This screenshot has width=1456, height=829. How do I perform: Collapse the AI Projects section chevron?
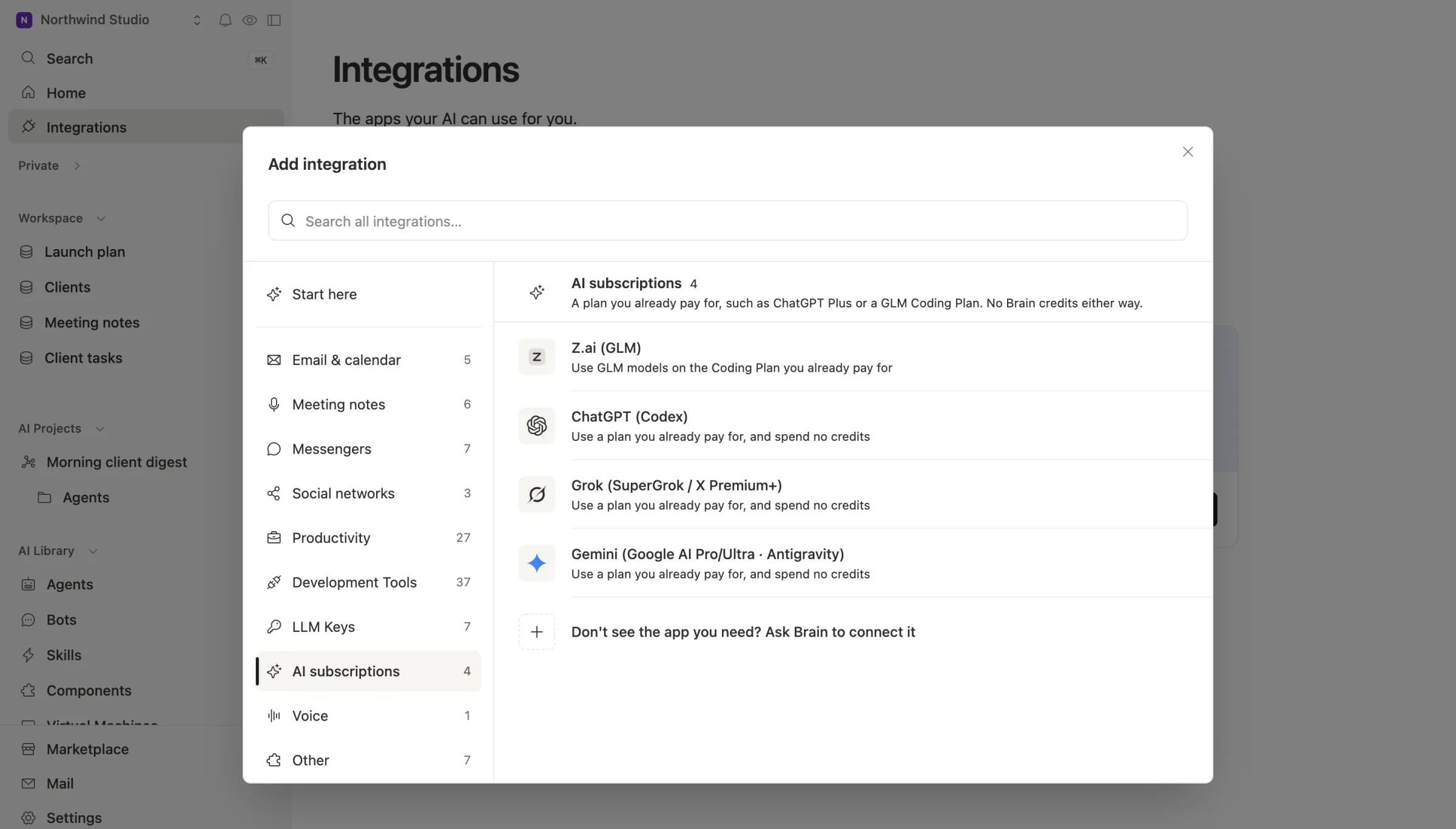(x=100, y=429)
